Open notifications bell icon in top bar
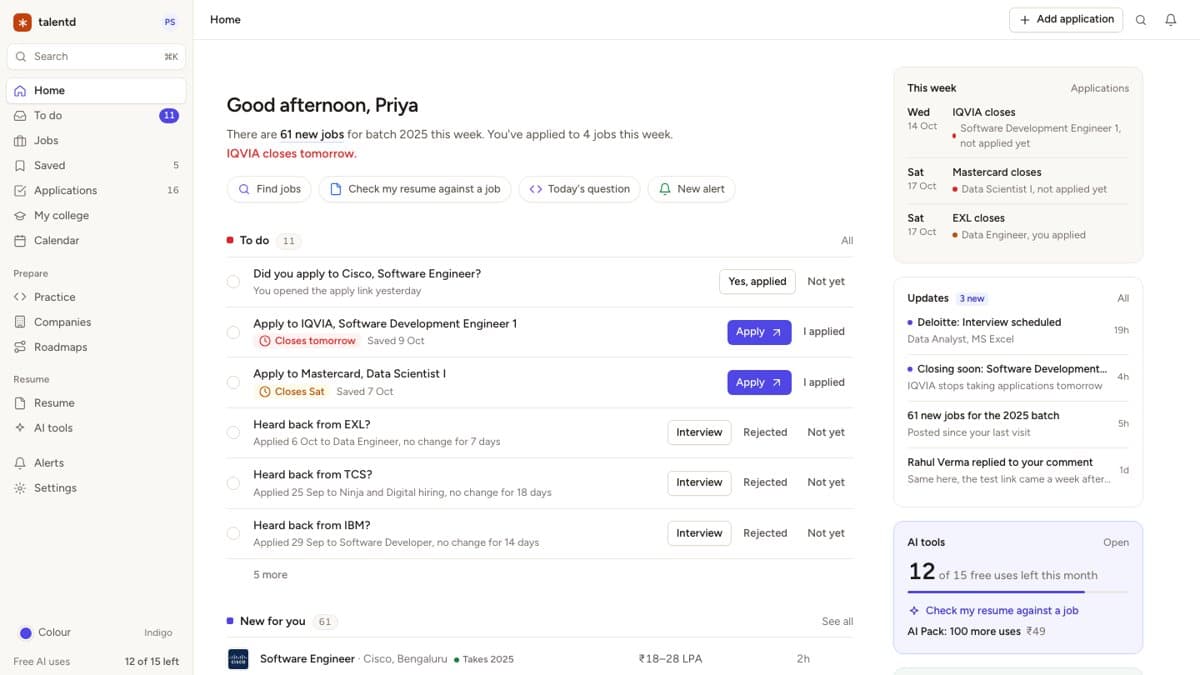 (x=1171, y=20)
